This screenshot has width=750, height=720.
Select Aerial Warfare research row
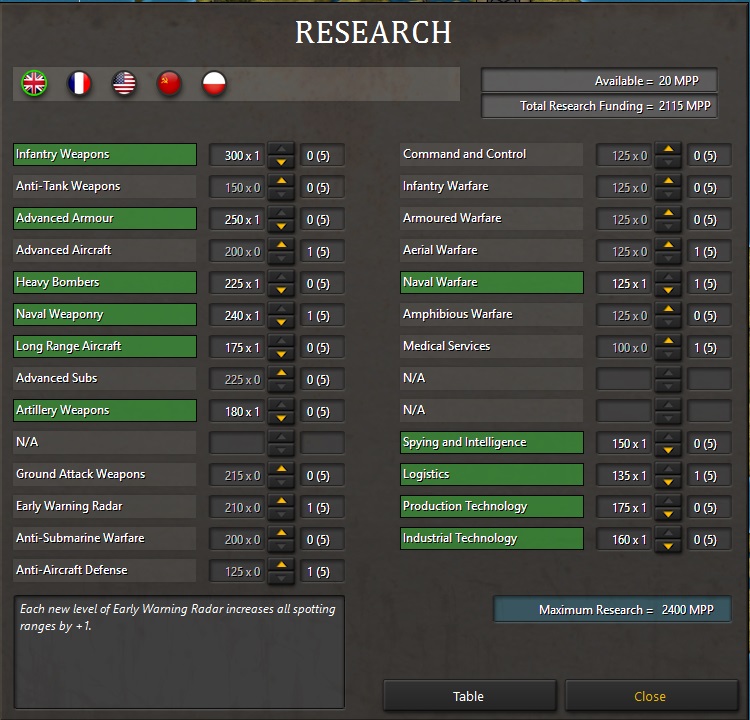coord(492,251)
